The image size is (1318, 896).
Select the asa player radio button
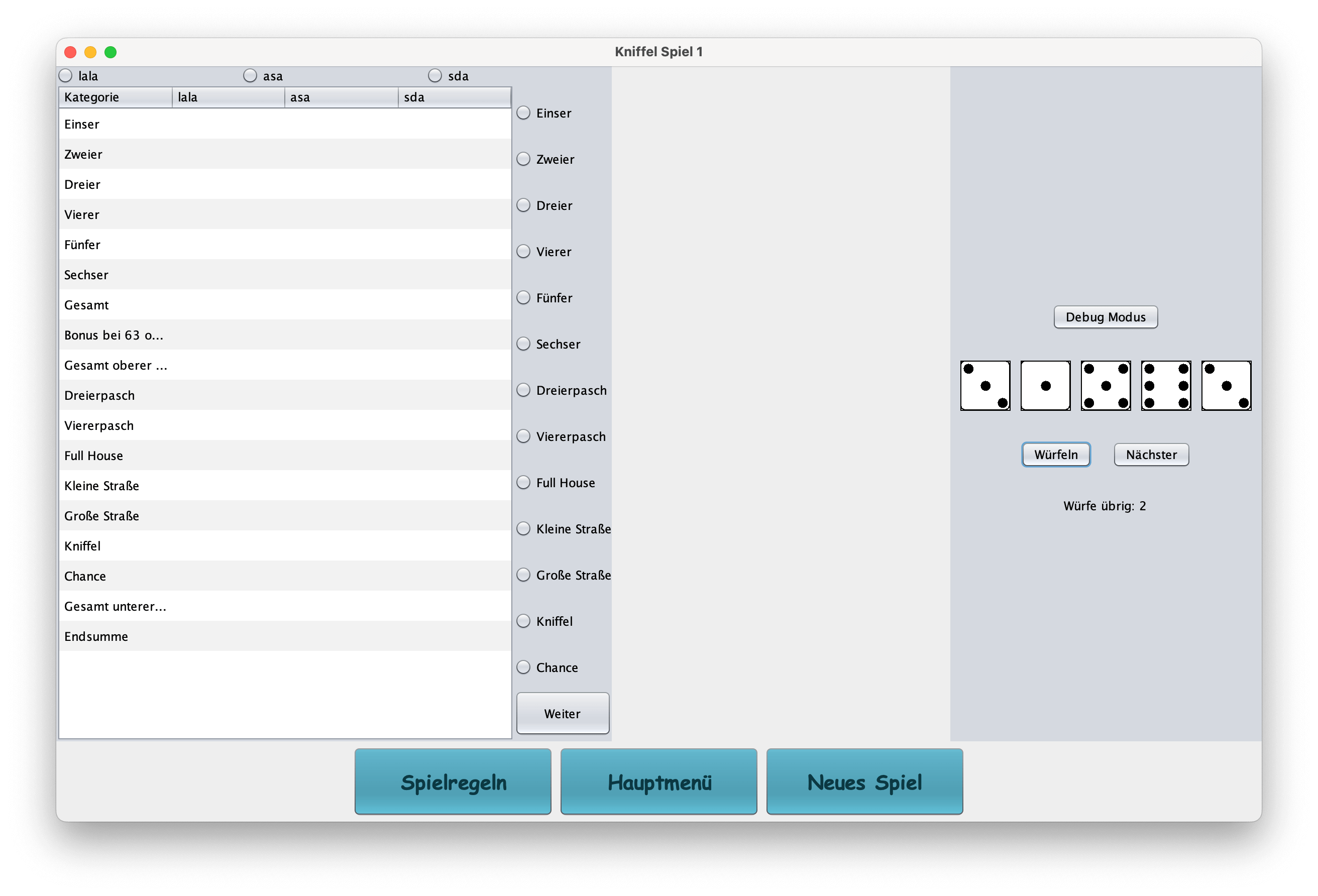click(x=250, y=75)
